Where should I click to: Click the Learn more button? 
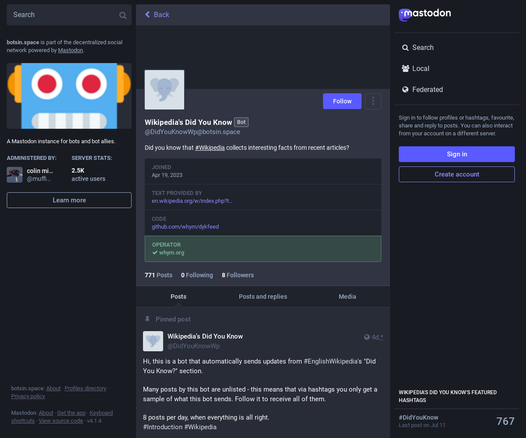click(x=69, y=200)
